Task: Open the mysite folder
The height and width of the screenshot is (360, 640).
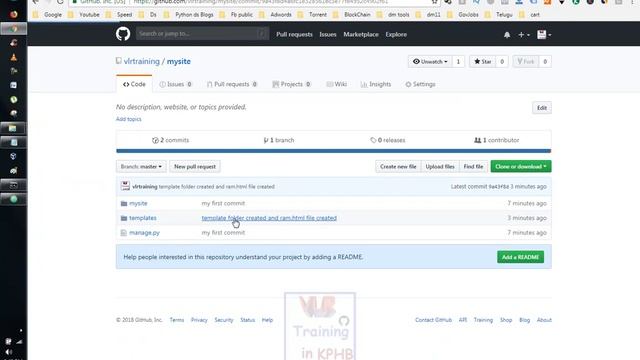Action: pos(138,203)
